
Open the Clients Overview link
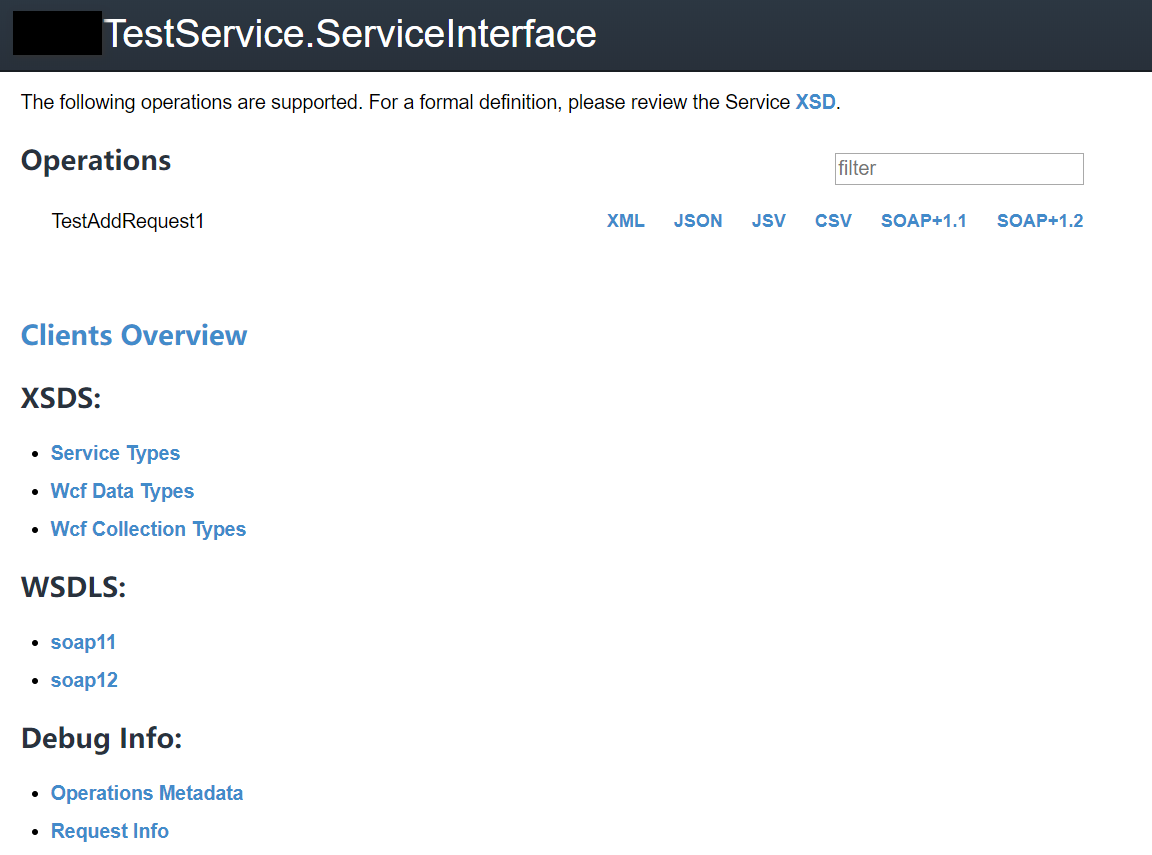(133, 335)
